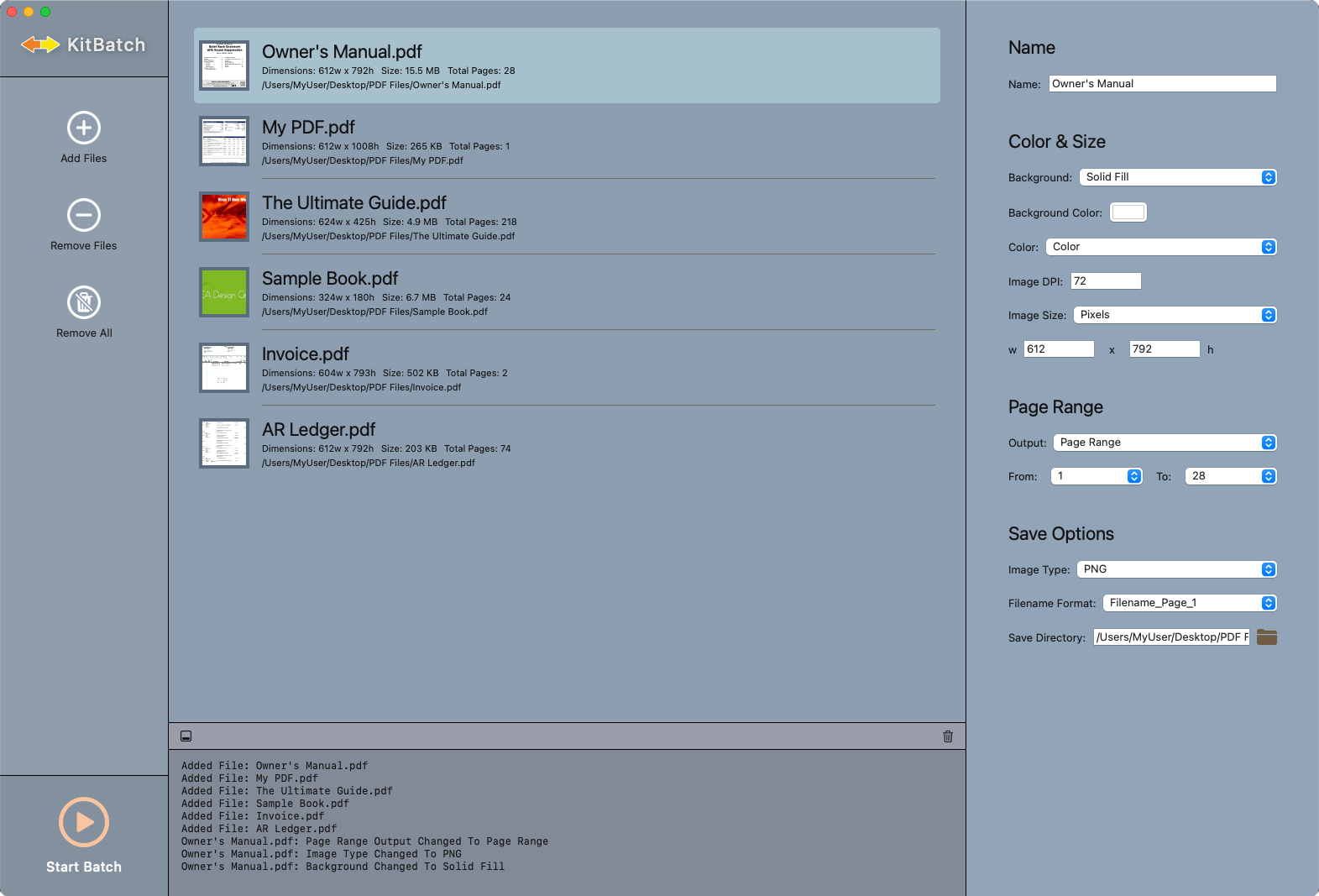The width and height of the screenshot is (1319, 896).
Task: Click the Image DPI field
Action: (x=1106, y=281)
